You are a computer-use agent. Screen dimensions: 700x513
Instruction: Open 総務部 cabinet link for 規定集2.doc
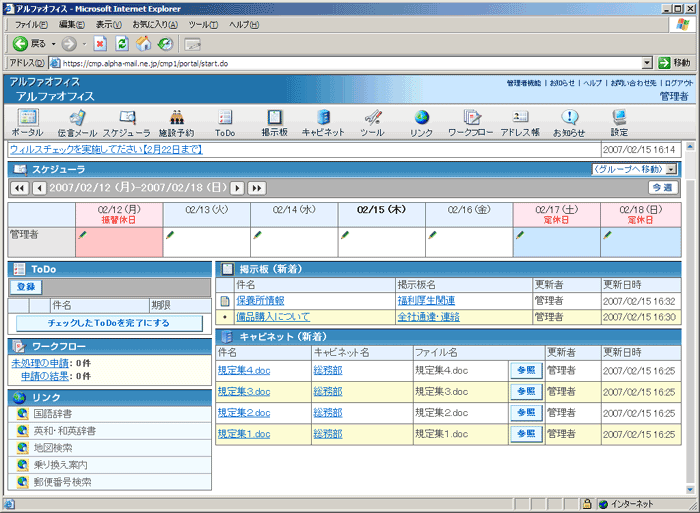pyautogui.click(x=328, y=413)
